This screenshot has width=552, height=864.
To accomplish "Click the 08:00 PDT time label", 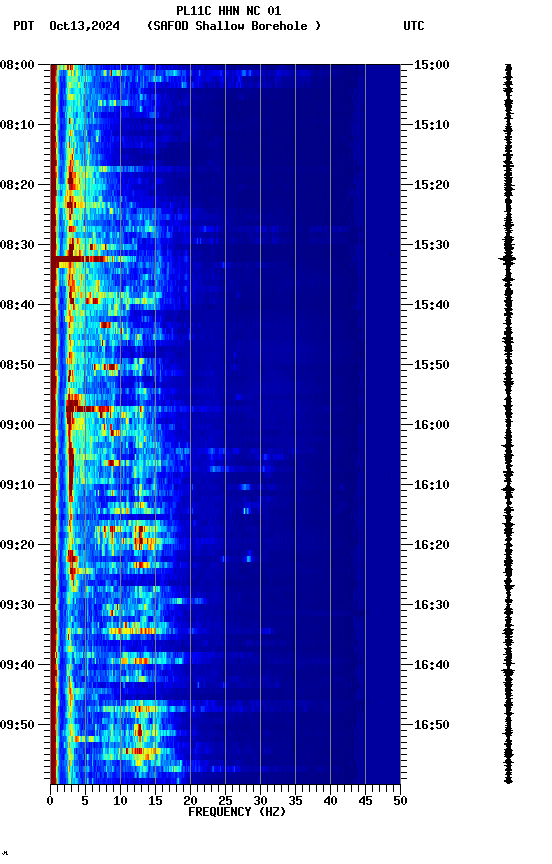I will coord(17,65).
